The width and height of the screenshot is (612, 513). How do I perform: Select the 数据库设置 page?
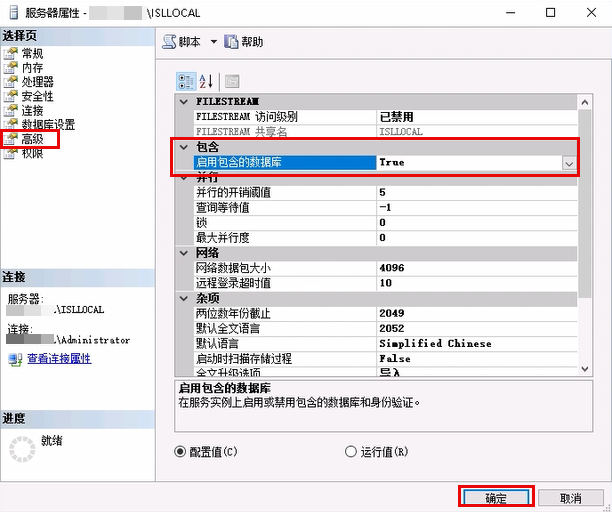tap(47, 124)
